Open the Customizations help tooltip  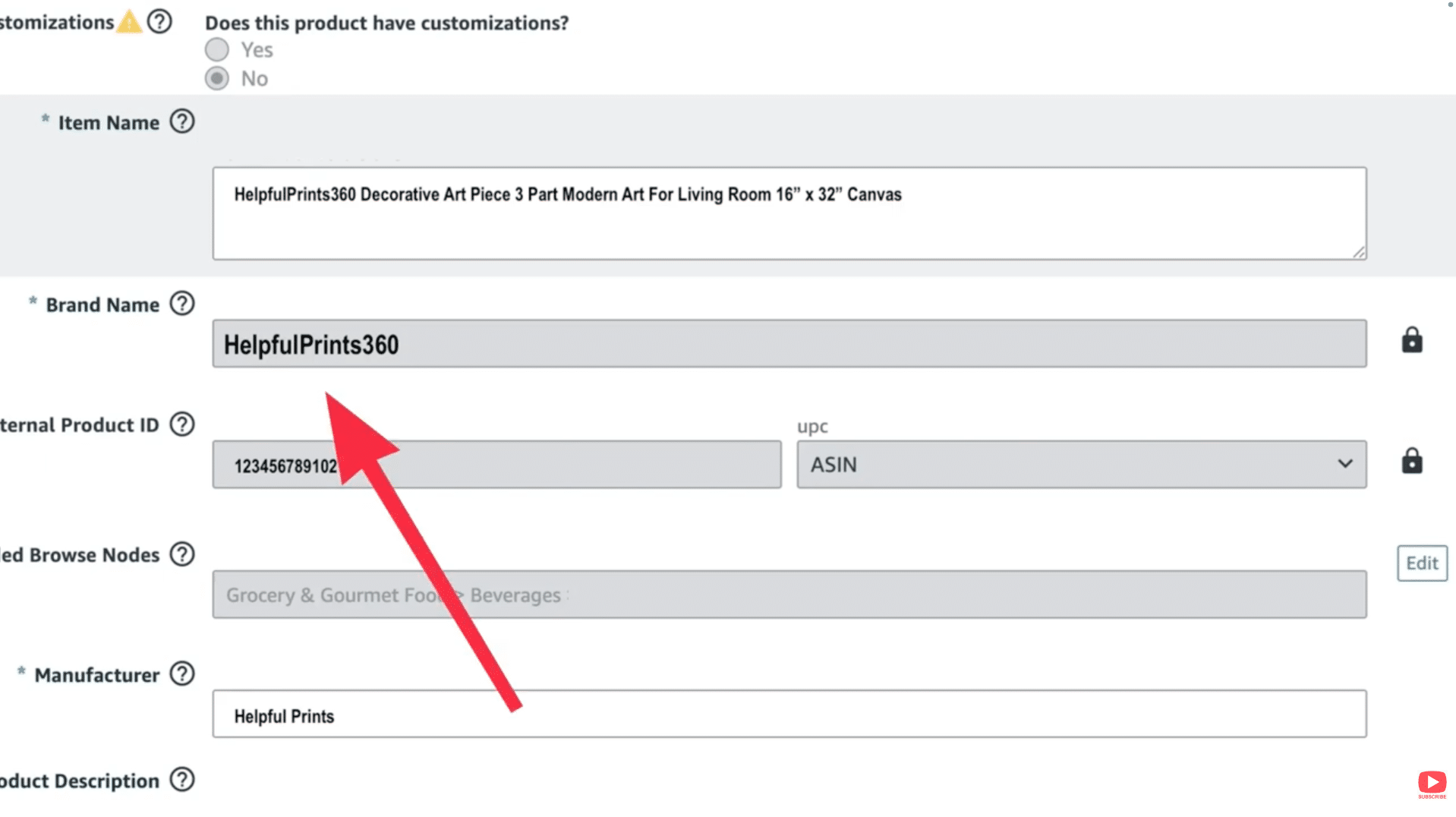click(160, 22)
